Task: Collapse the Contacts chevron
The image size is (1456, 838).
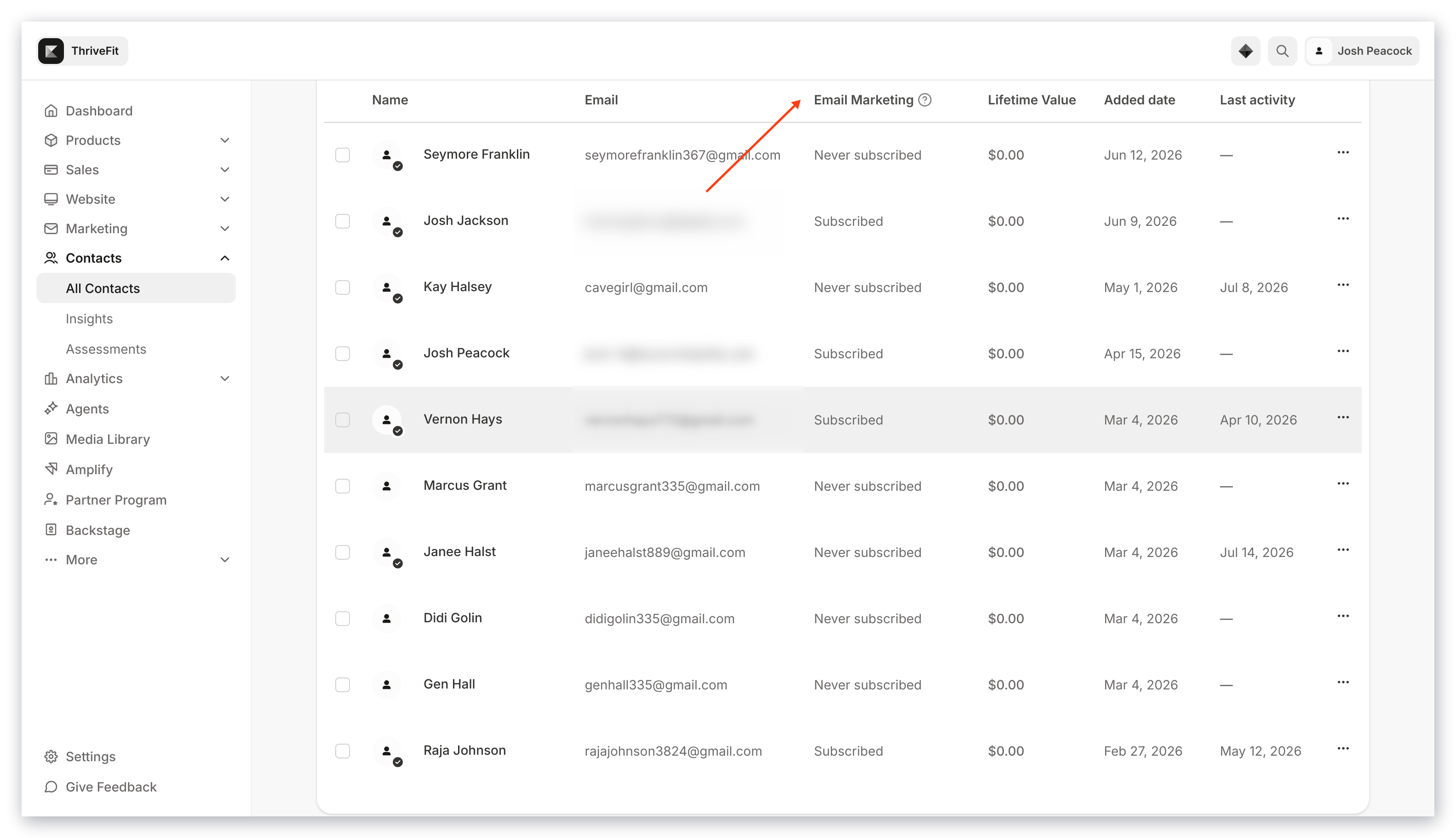Action: 224,257
